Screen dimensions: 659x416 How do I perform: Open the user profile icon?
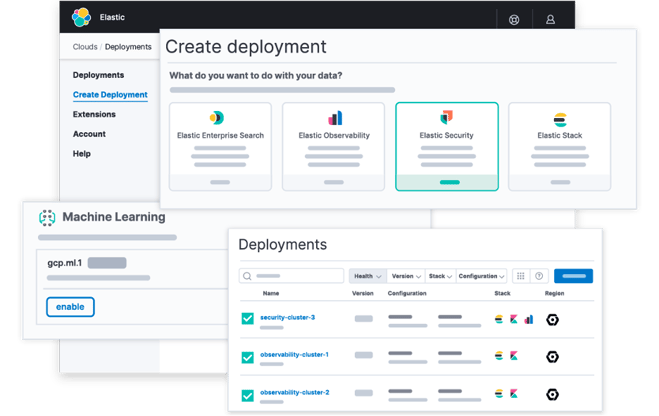pos(550,19)
